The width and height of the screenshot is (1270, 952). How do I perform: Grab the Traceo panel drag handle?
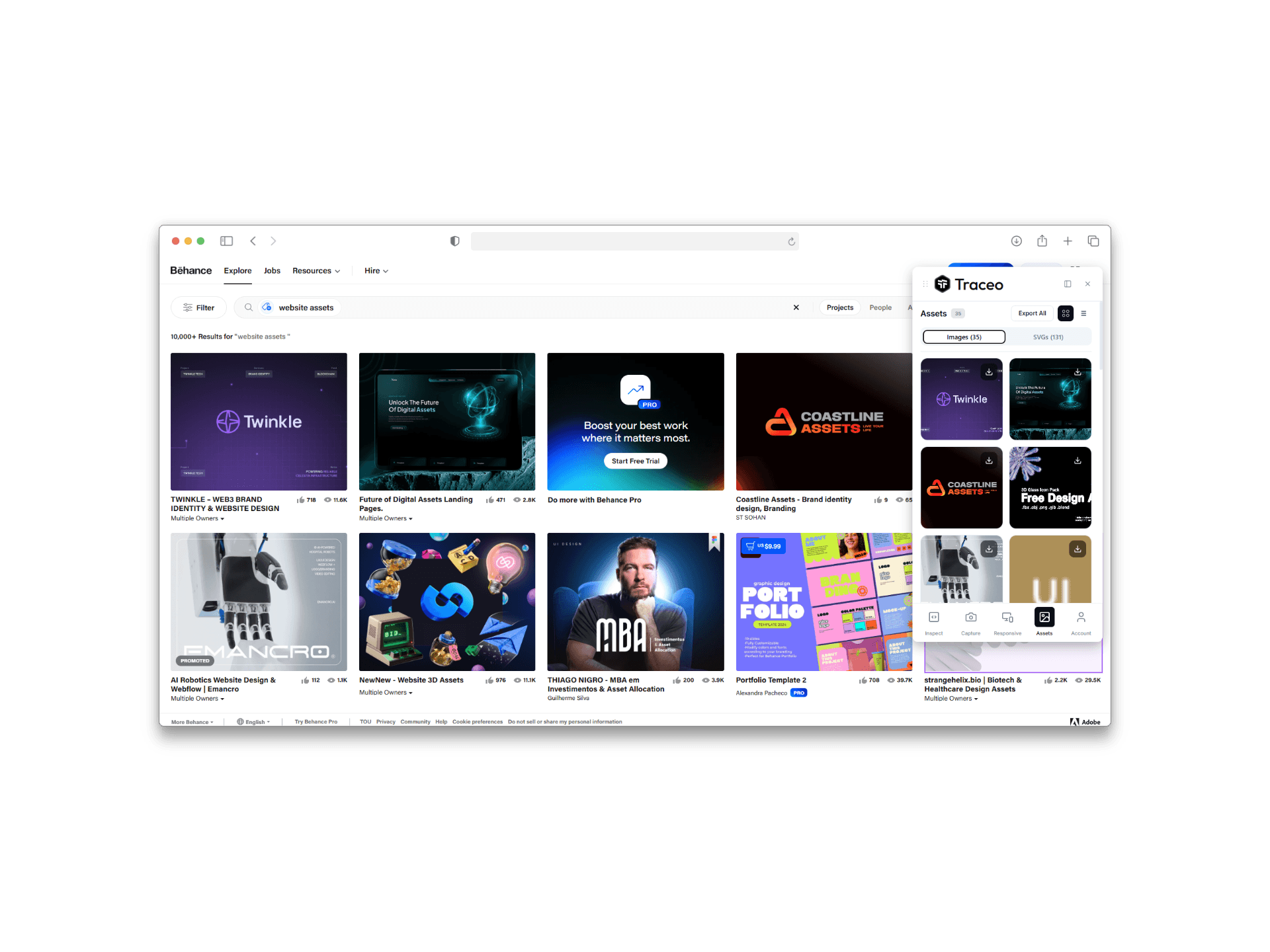click(925, 284)
